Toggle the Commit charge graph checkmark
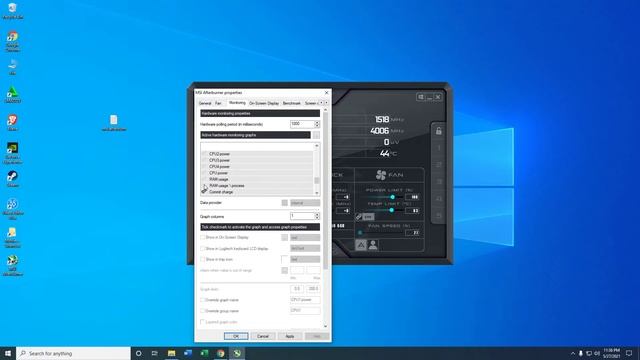Viewport: 640px width, 360px height. point(204,191)
